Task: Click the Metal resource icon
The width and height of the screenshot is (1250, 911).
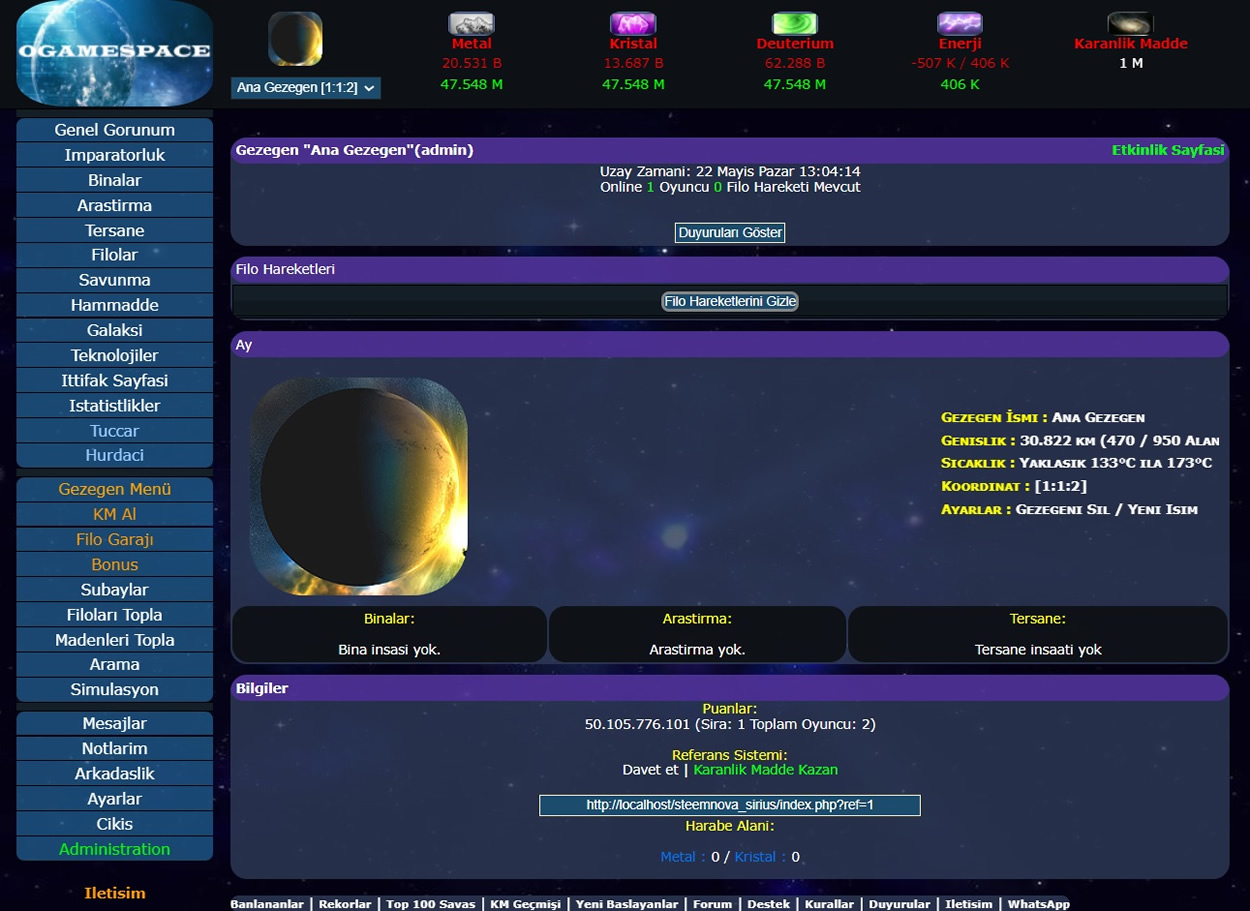Action: 471,24
